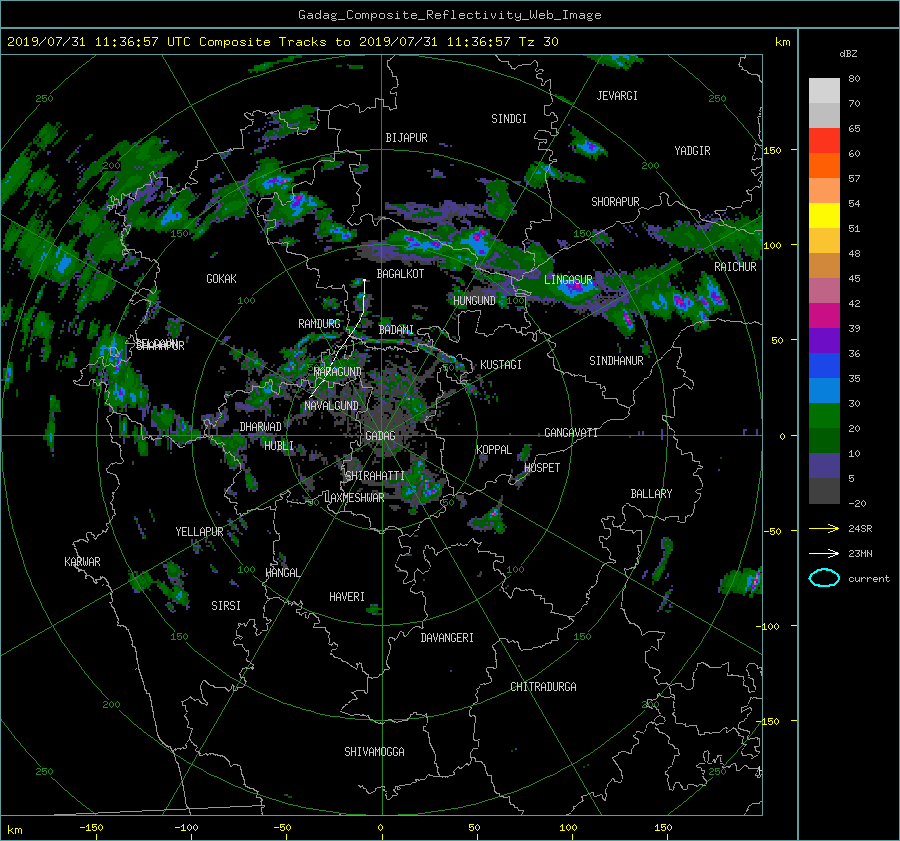Click the JEVARGI city label
900x841 pixels.
pyautogui.click(x=617, y=96)
